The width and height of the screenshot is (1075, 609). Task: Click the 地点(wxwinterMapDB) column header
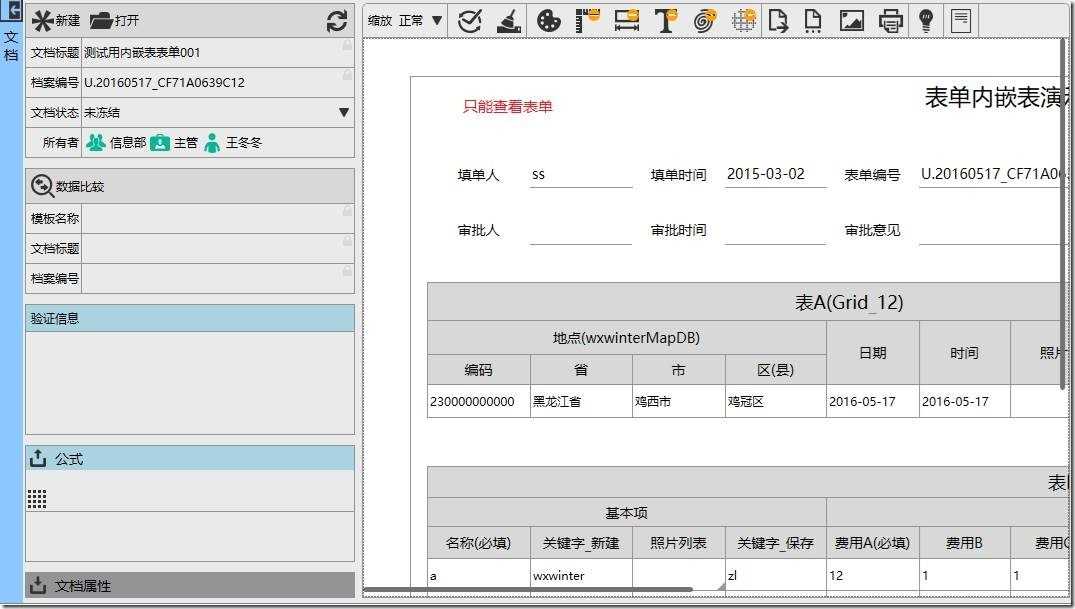tap(627, 338)
